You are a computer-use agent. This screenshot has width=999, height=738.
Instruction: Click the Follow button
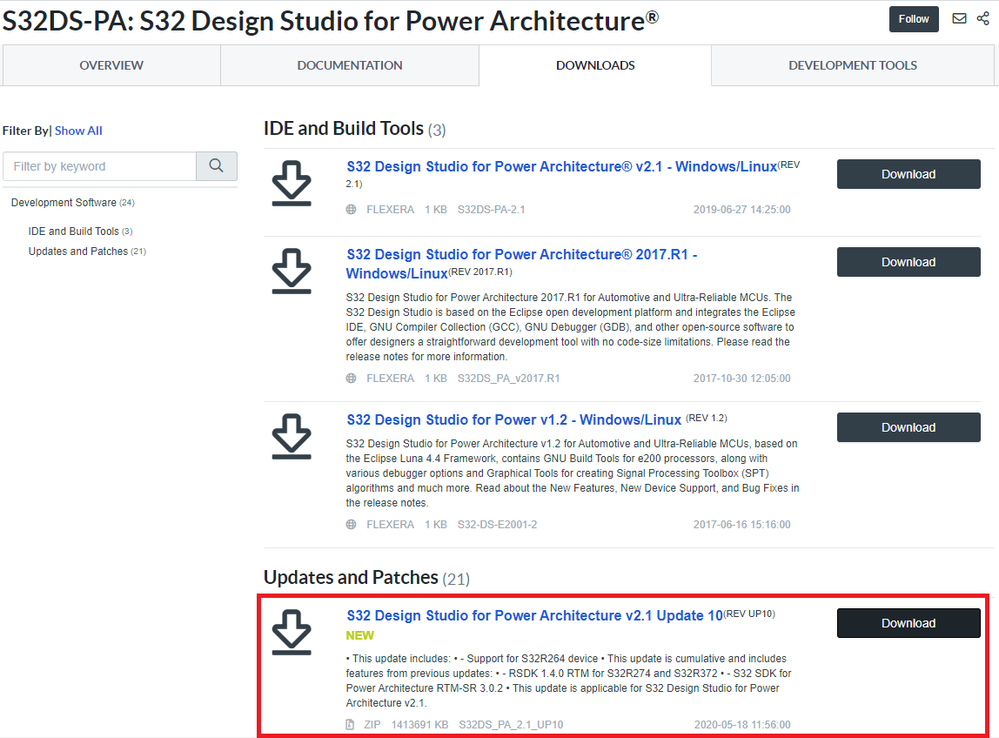click(x=914, y=19)
